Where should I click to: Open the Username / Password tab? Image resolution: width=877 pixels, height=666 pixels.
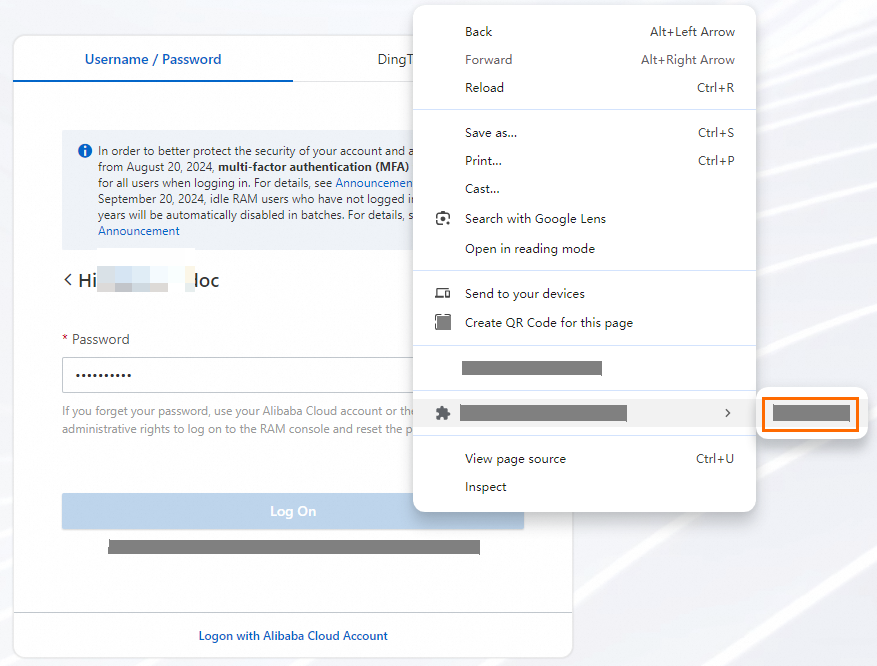click(153, 59)
